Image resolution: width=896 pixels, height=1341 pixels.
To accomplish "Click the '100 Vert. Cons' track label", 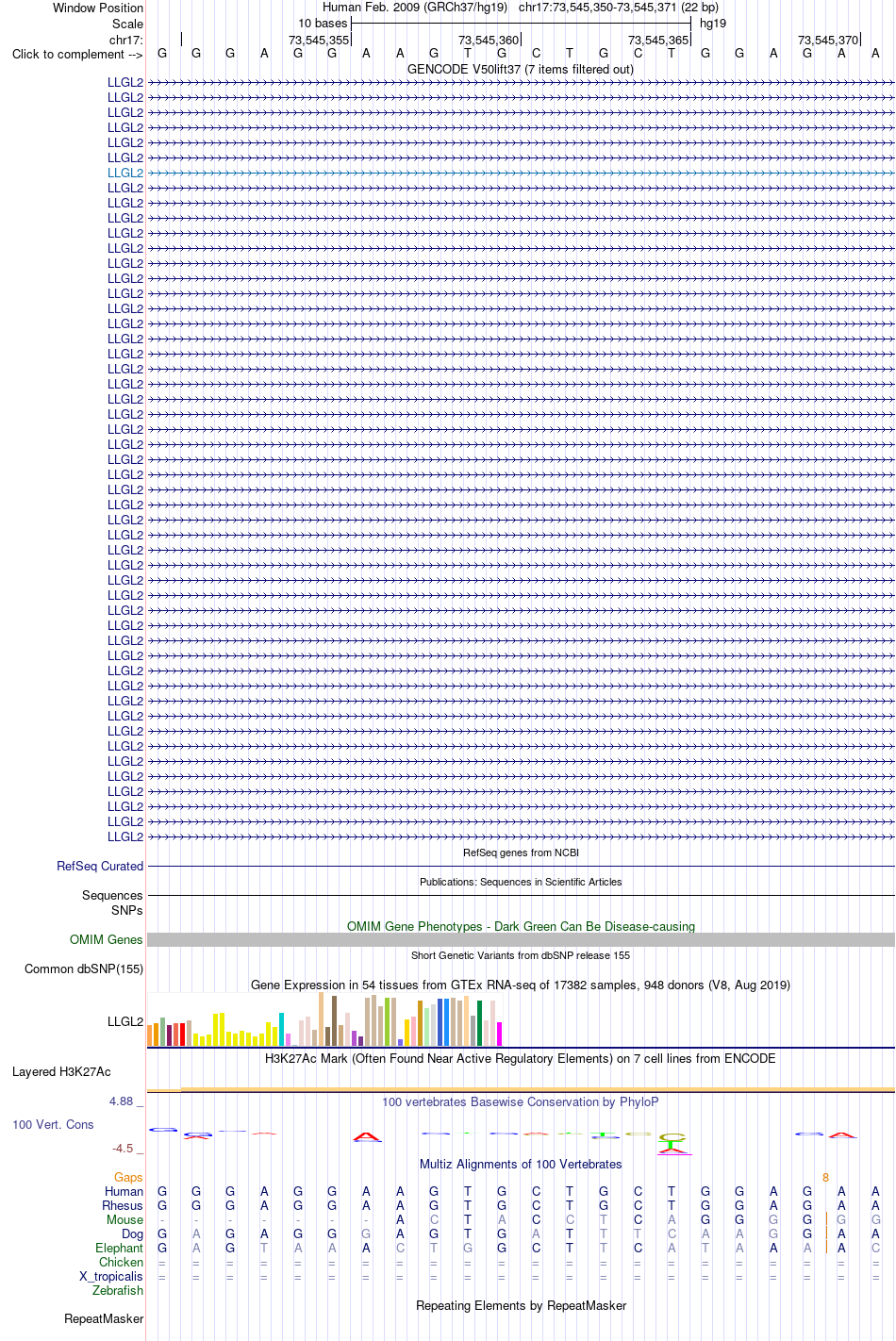I will point(53,1124).
